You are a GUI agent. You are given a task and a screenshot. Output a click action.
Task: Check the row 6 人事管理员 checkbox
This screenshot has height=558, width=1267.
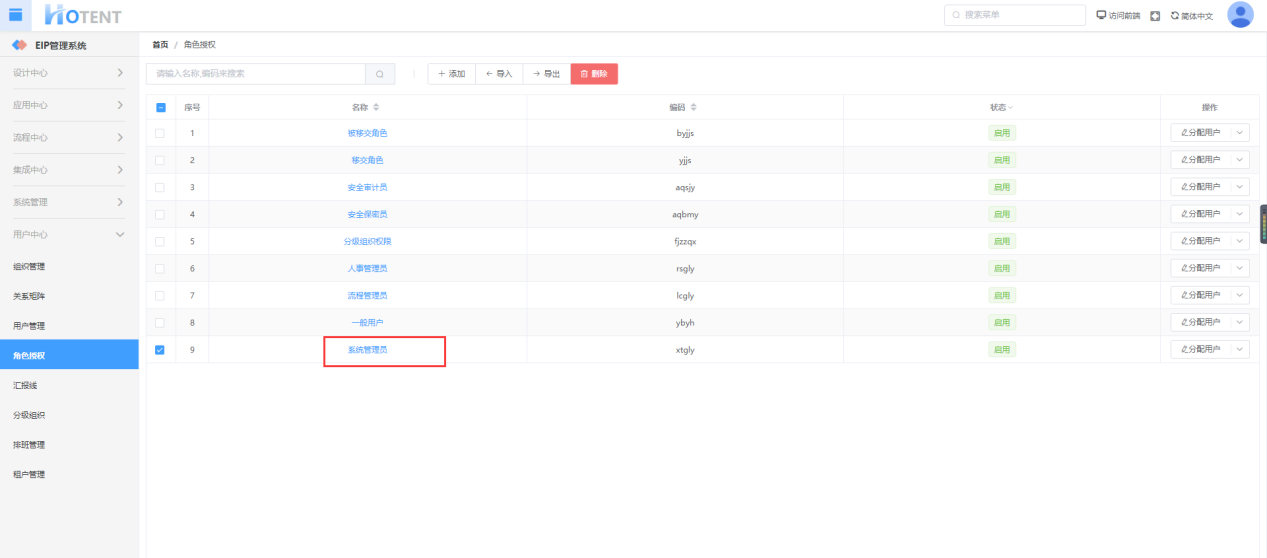pyautogui.click(x=160, y=268)
